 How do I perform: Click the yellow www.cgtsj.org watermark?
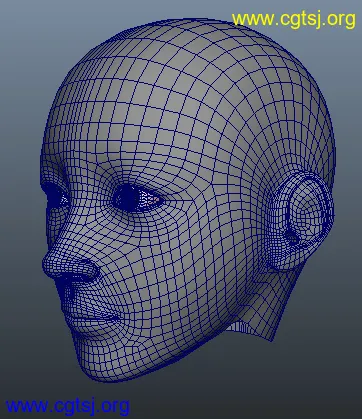(x=294, y=19)
